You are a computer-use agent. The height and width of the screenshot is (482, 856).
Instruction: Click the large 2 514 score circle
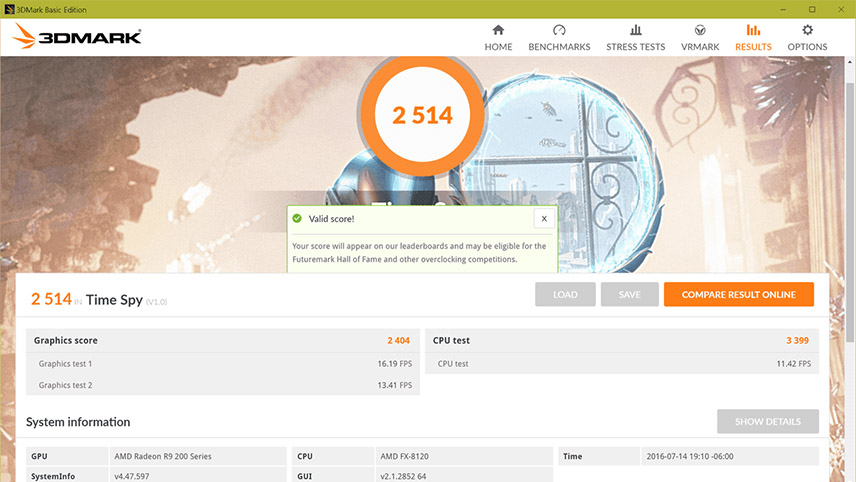click(422, 115)
